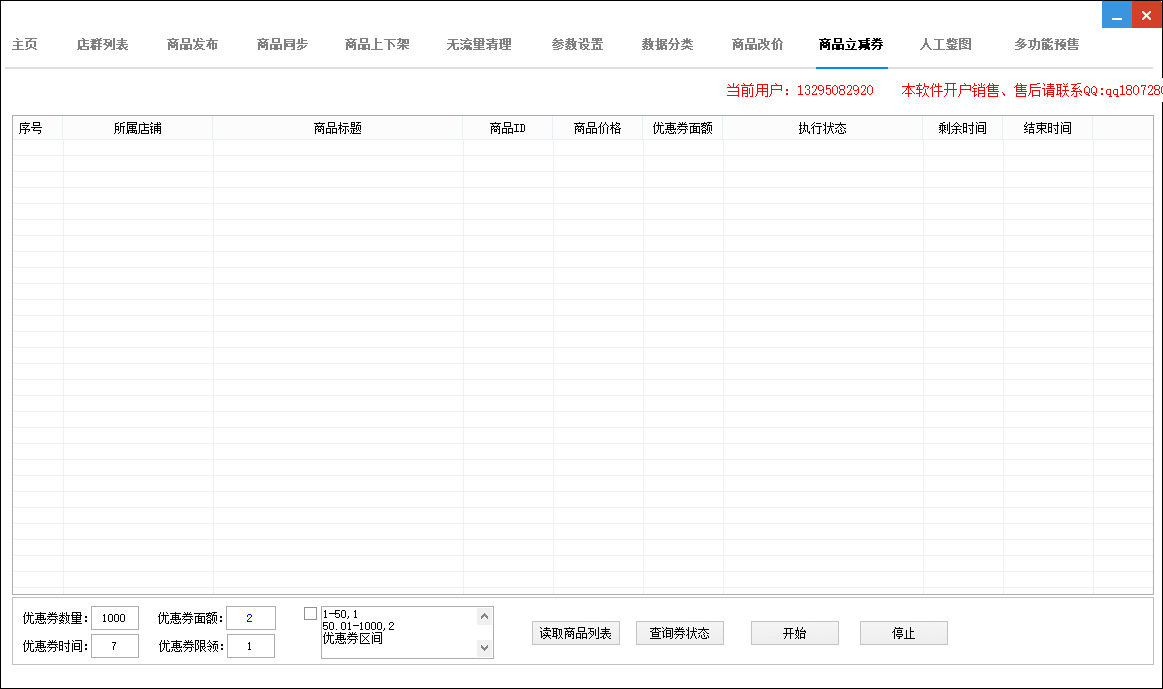Click the 读取商品列表 button

pyautogui.click(x=576, y=633)
